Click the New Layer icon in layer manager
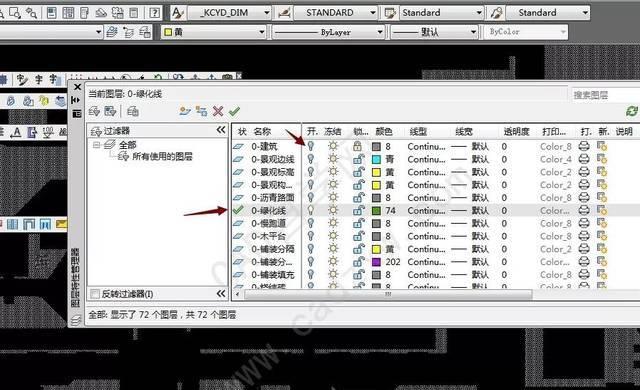The image size is (640, 390). click(x=185, y=111)
